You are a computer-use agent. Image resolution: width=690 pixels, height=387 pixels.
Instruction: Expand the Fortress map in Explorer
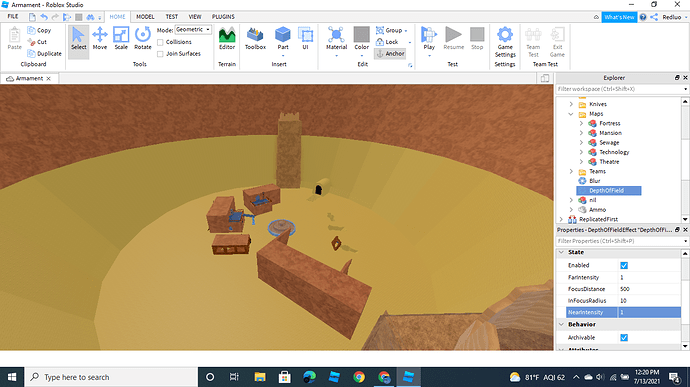[581, 123]
